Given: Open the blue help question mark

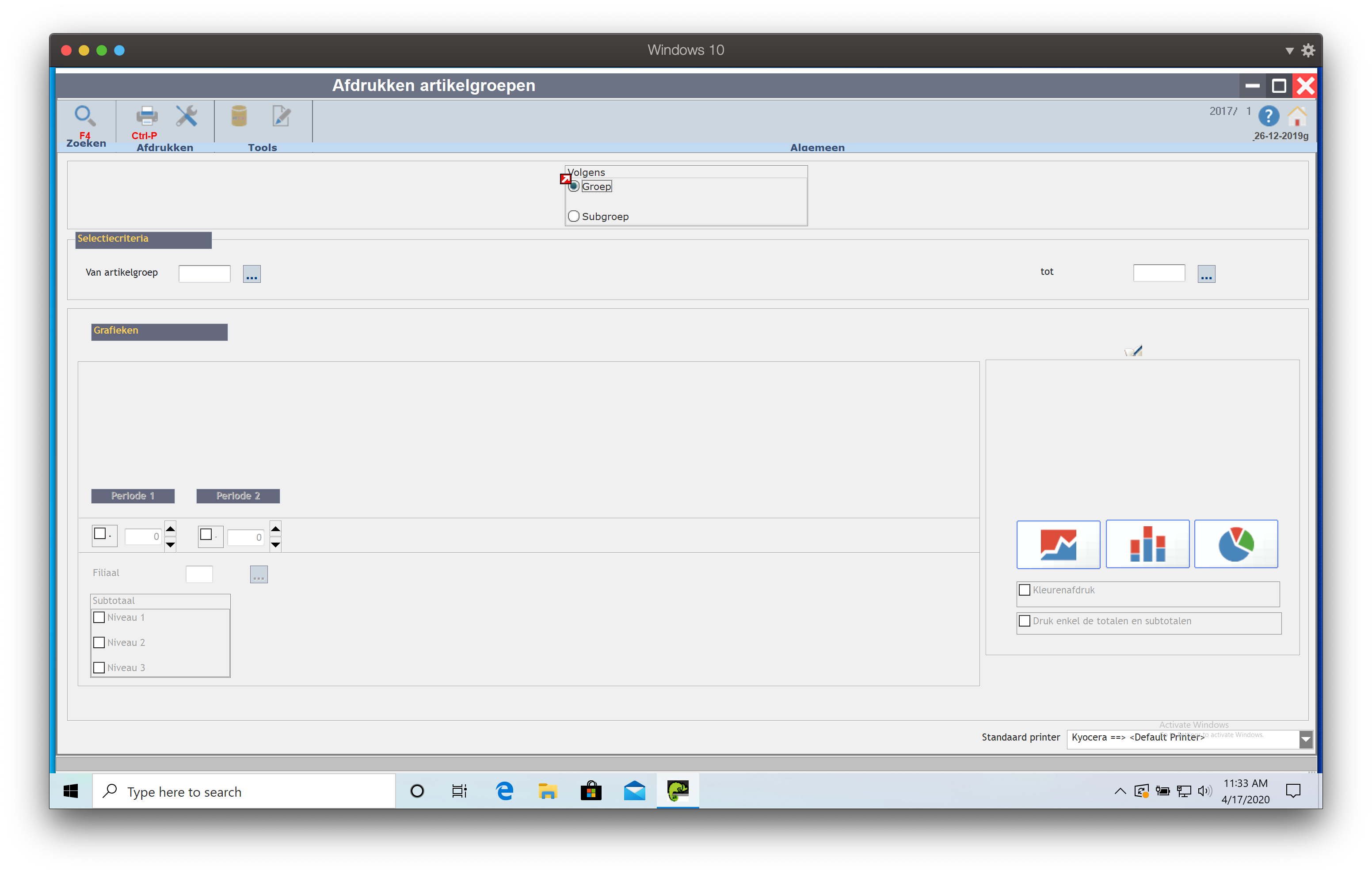Looking at the screenshot, I should pos(1268,117).
